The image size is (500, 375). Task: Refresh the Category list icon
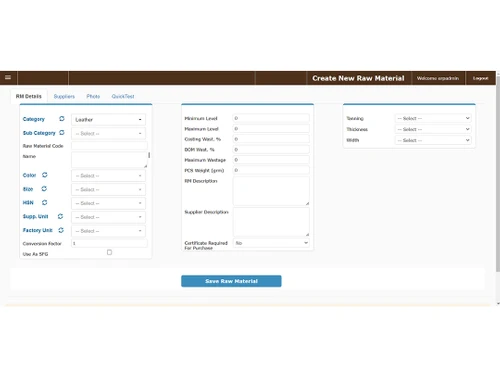click(62, 119)
